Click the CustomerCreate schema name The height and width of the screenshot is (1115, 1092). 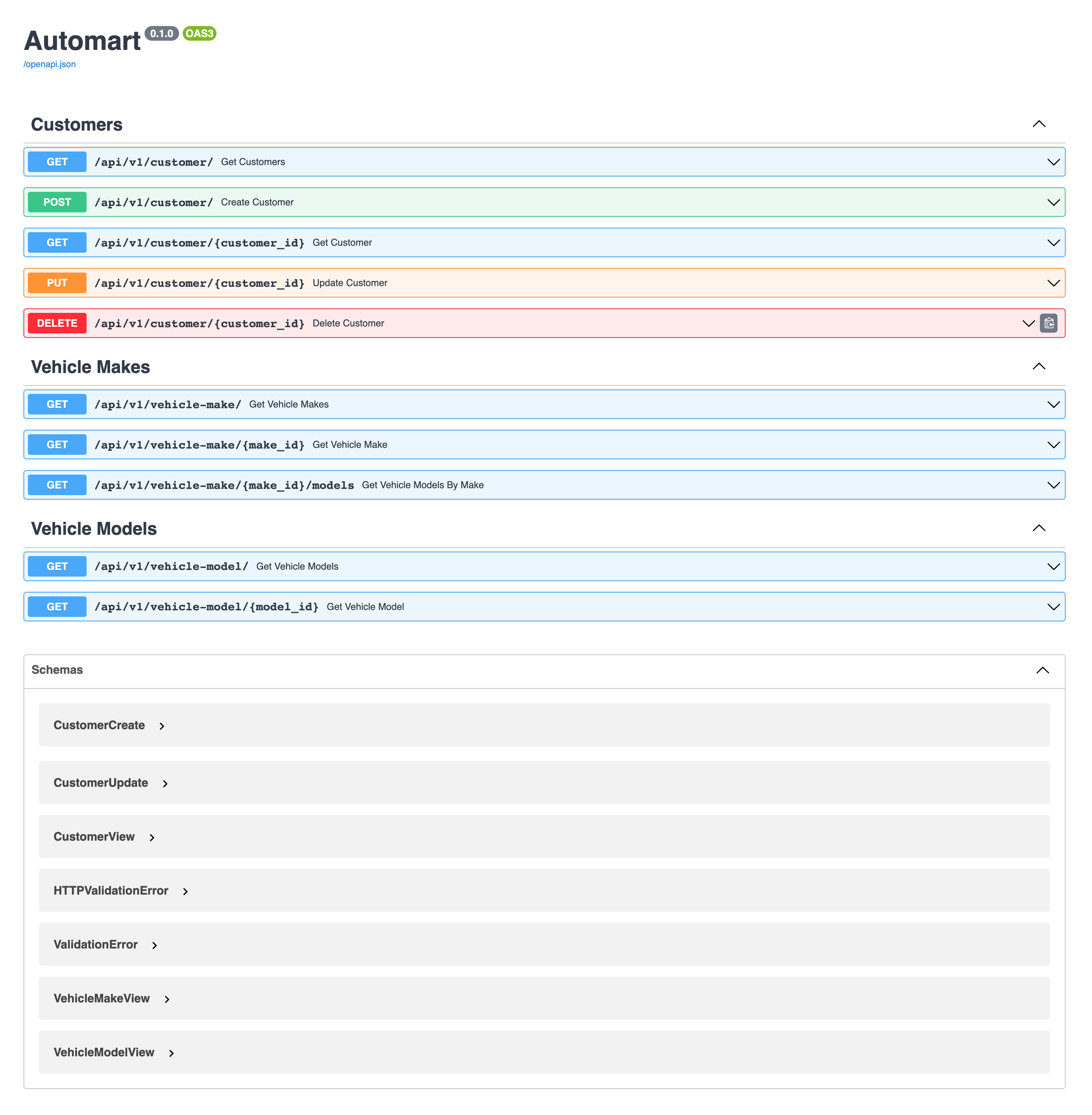(99, 725)
